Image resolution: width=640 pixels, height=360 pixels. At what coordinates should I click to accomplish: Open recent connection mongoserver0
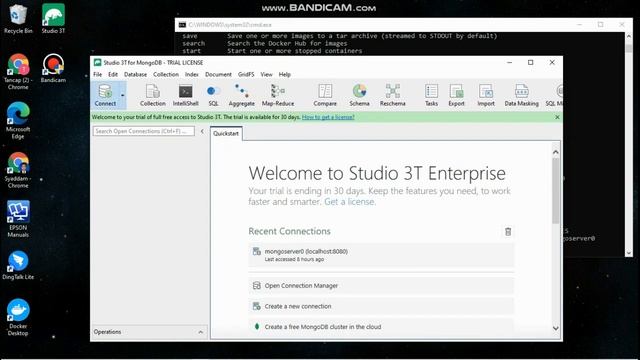pyautogui.click(x=381, y=255)
